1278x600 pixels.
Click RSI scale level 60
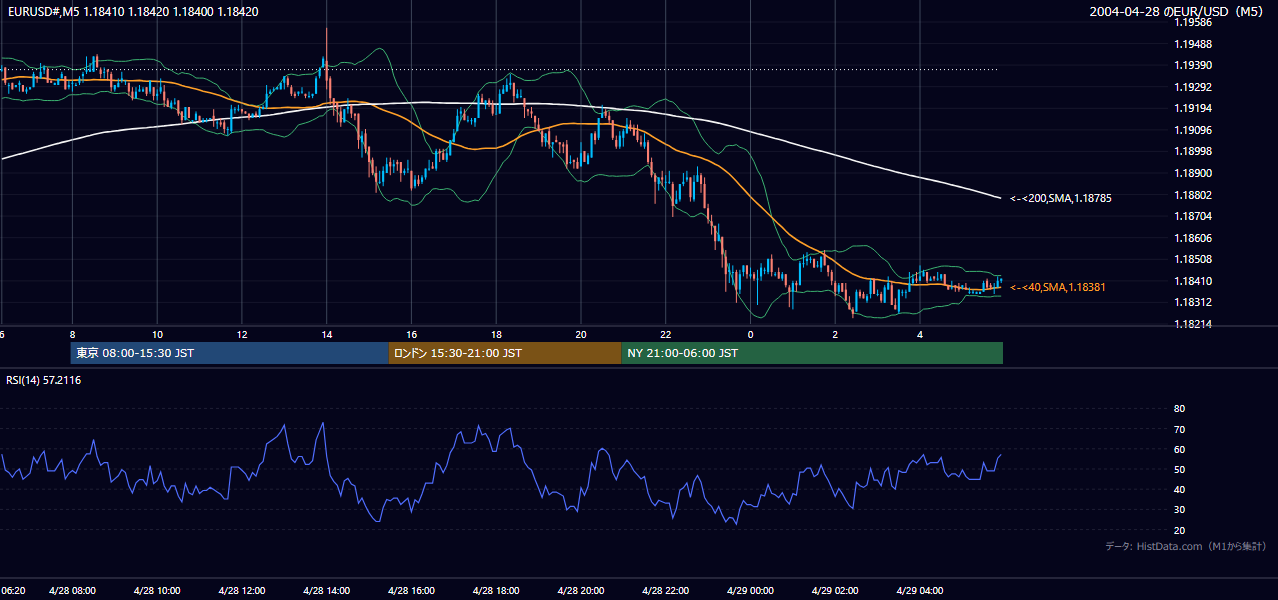click(1179, 449)
